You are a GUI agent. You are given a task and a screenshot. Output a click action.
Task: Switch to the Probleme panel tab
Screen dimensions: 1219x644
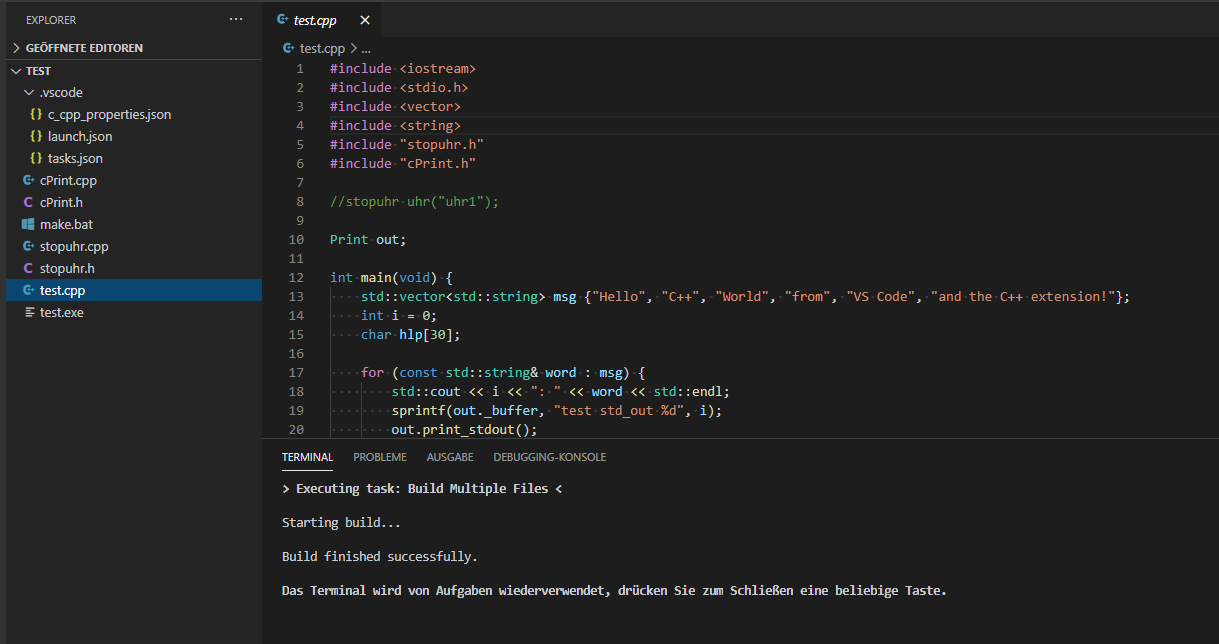pos(380,457)
